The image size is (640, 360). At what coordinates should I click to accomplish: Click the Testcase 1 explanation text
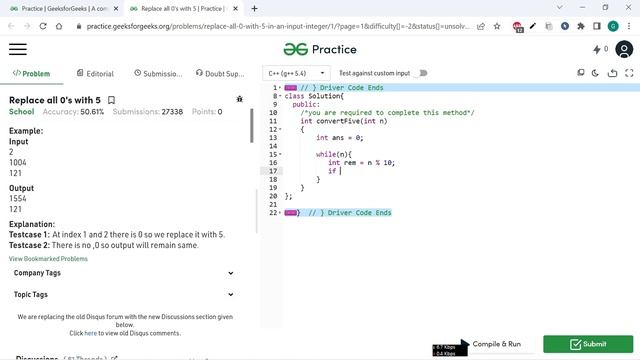coord(117,235)
